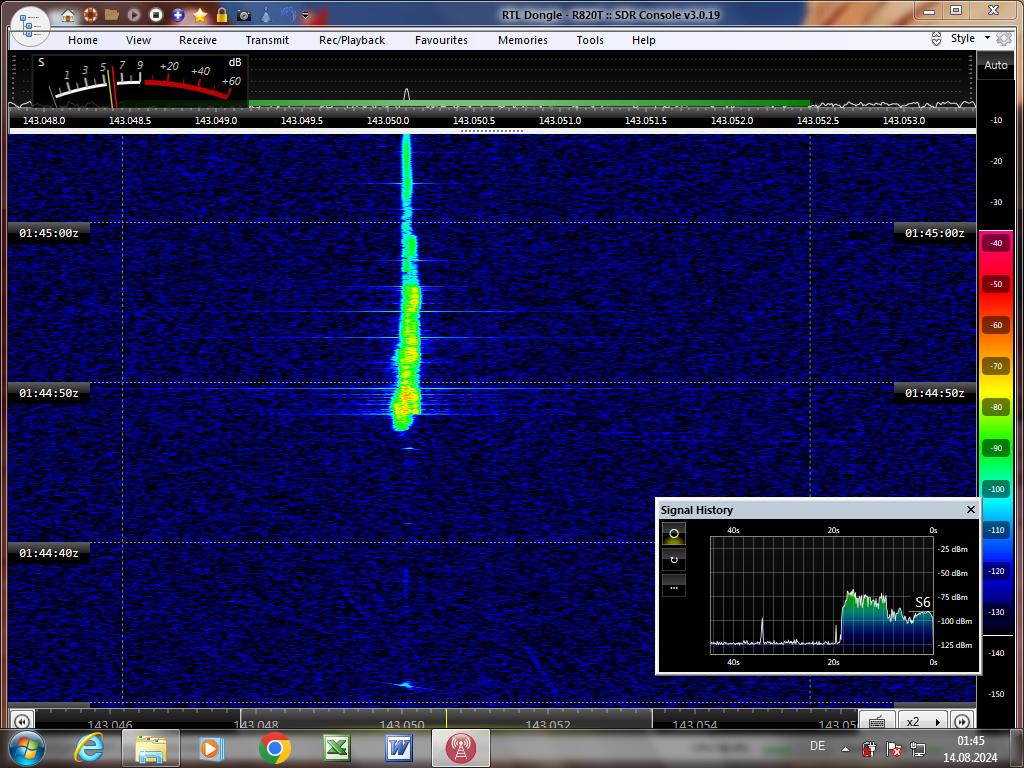Viewport: 1024px width, 768px height.
Task: Open the Transmit ribbon tab
Action: [x=267, y=40]
